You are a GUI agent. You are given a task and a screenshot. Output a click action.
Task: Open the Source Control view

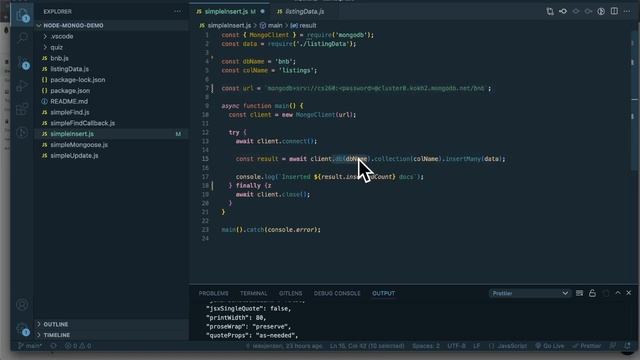[22, 62]
